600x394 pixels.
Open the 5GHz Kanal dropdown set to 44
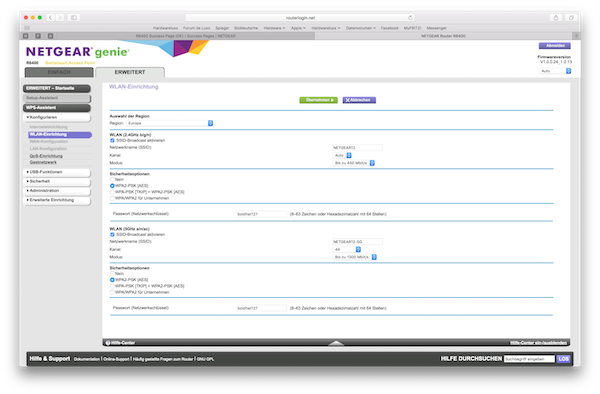[x=347, y=249]
